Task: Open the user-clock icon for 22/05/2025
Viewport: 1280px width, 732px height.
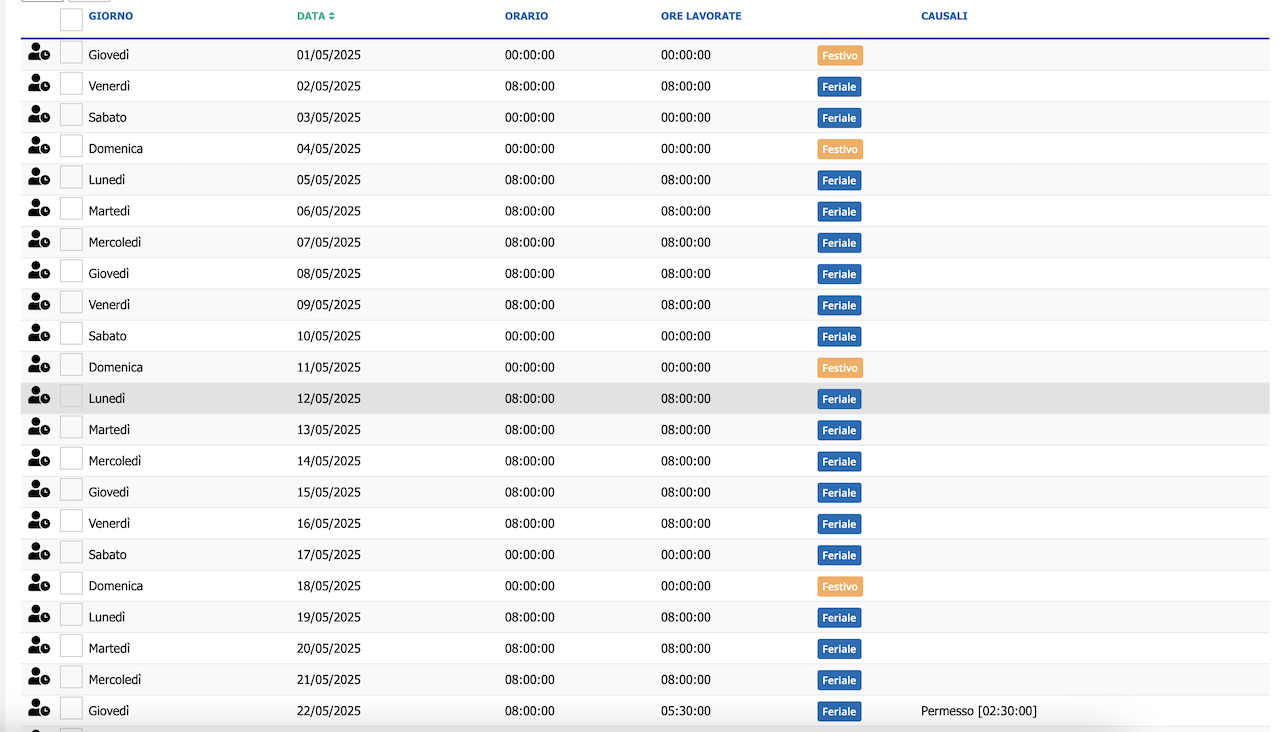Action: pyautogui.click(x=39, y=708)
